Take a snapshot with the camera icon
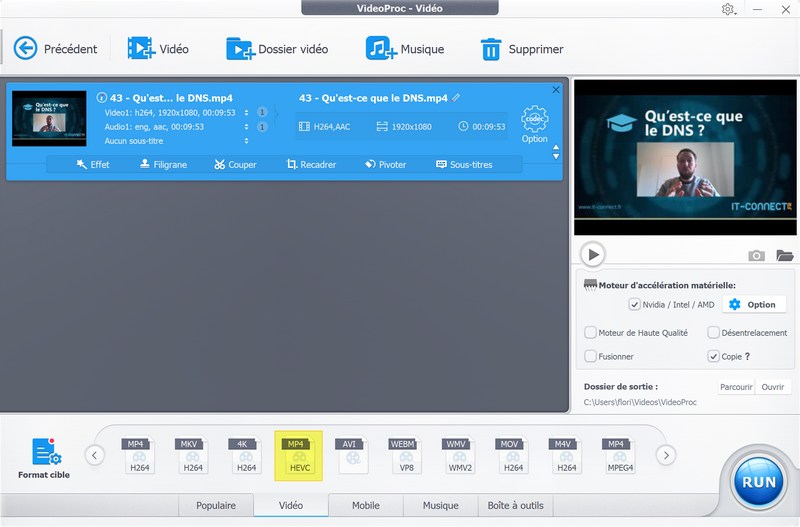Image resolution: width=800 pixels, height=527 pixels. (756, 255)
